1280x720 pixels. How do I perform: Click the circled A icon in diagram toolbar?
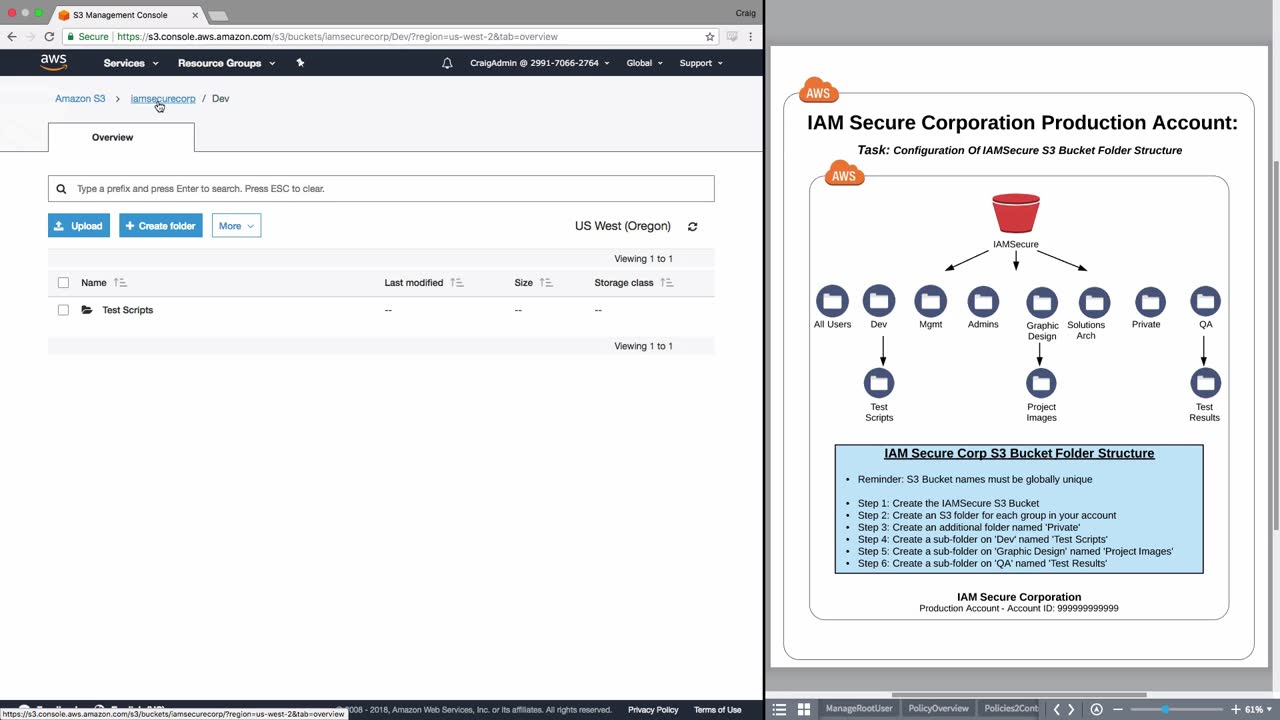tap(1096, 709)
